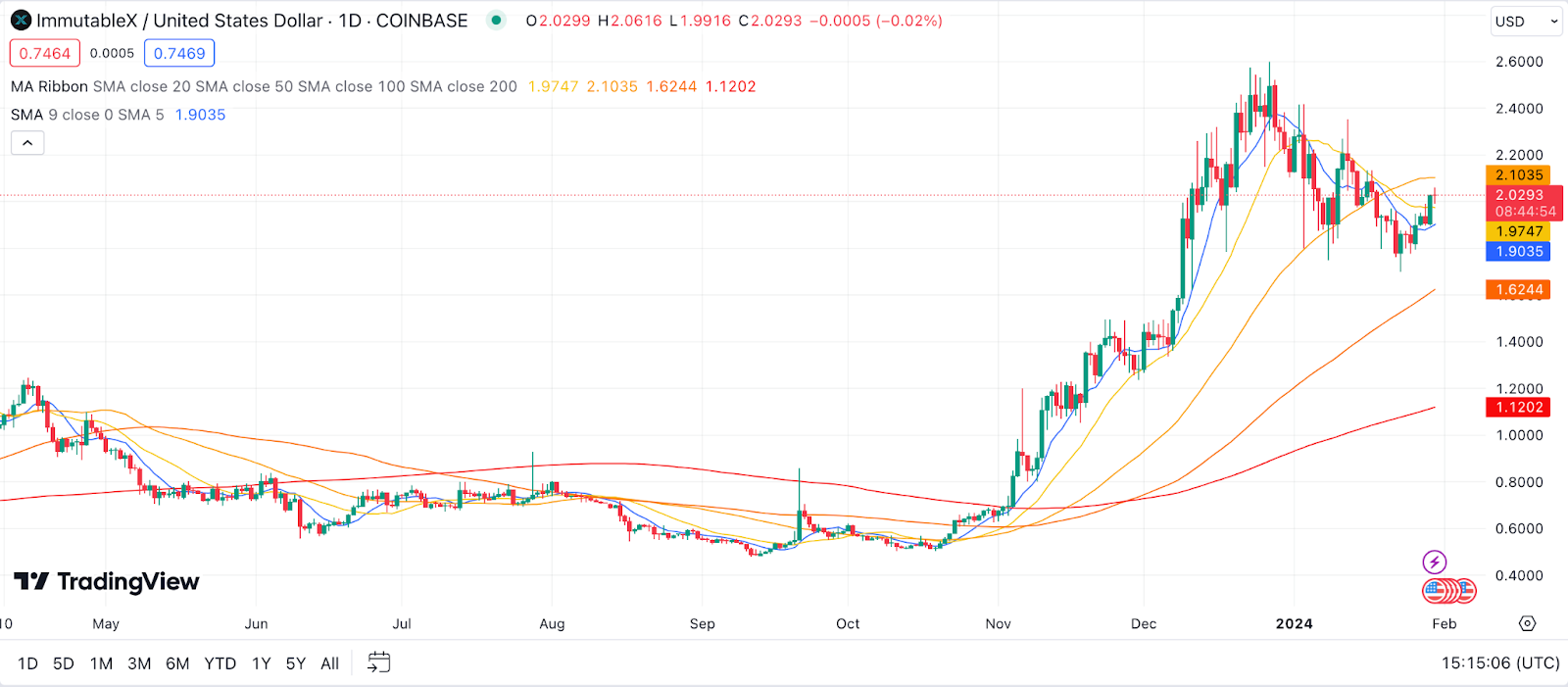This screenshot has height=687, width=1568.
Task: Click the Nov label on time axis
Action: coord(998,623)
